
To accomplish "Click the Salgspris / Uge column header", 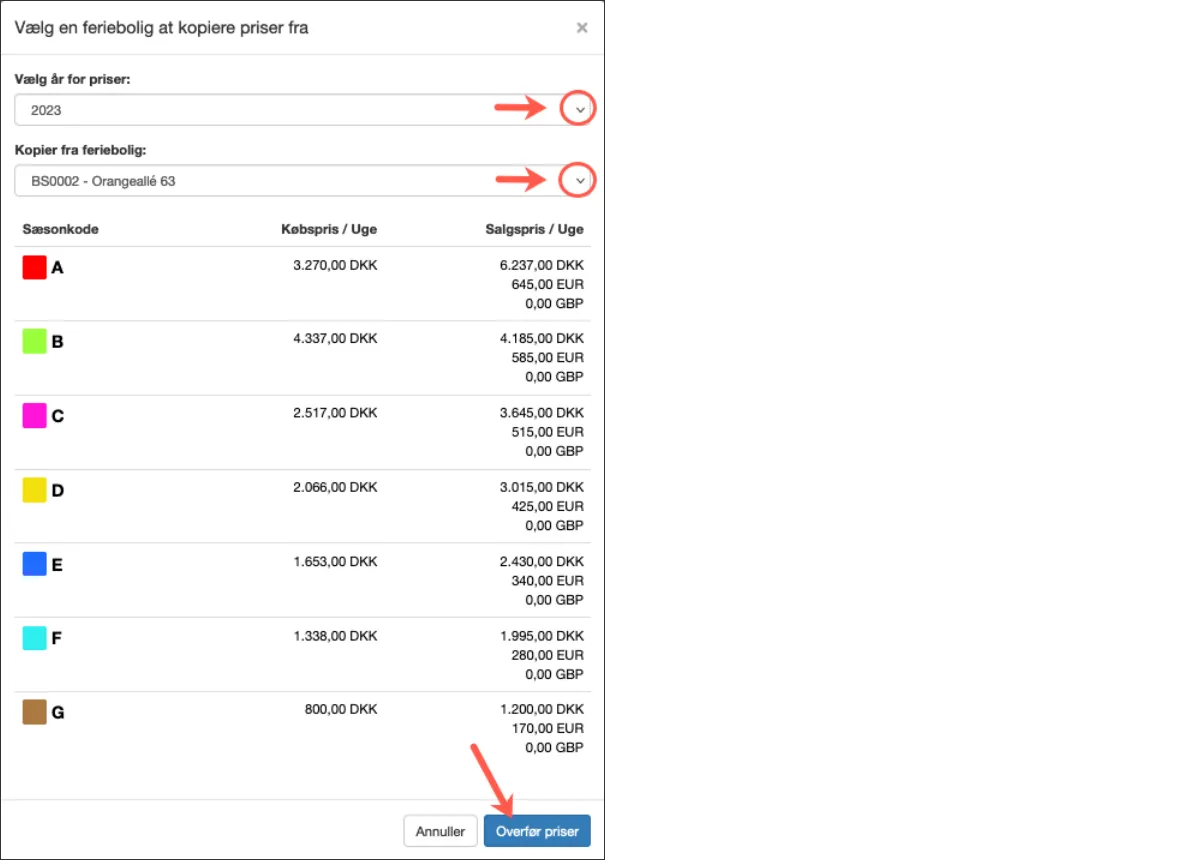I will tap(535, 229).
